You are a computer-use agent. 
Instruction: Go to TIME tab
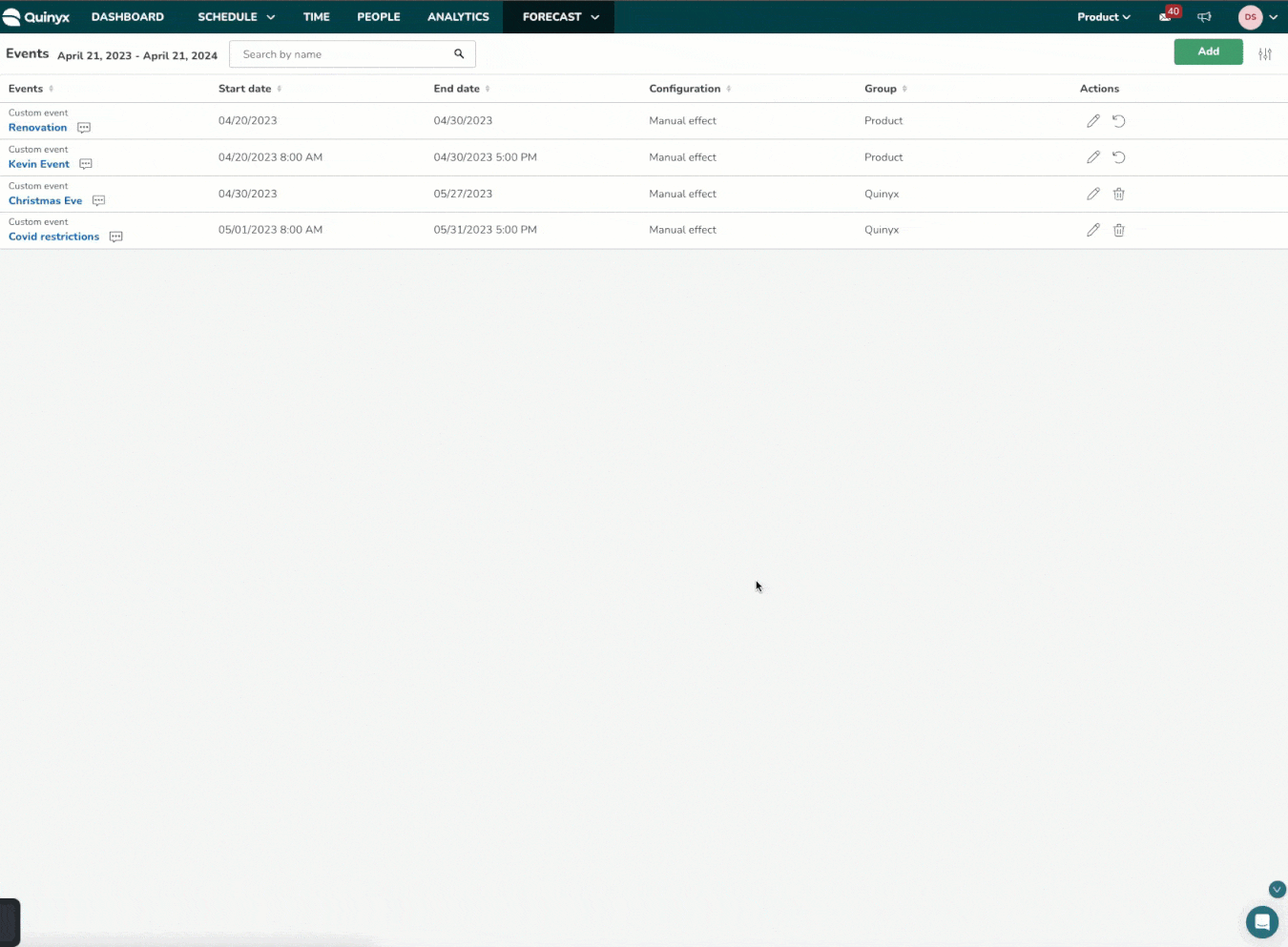click(317, 17)
